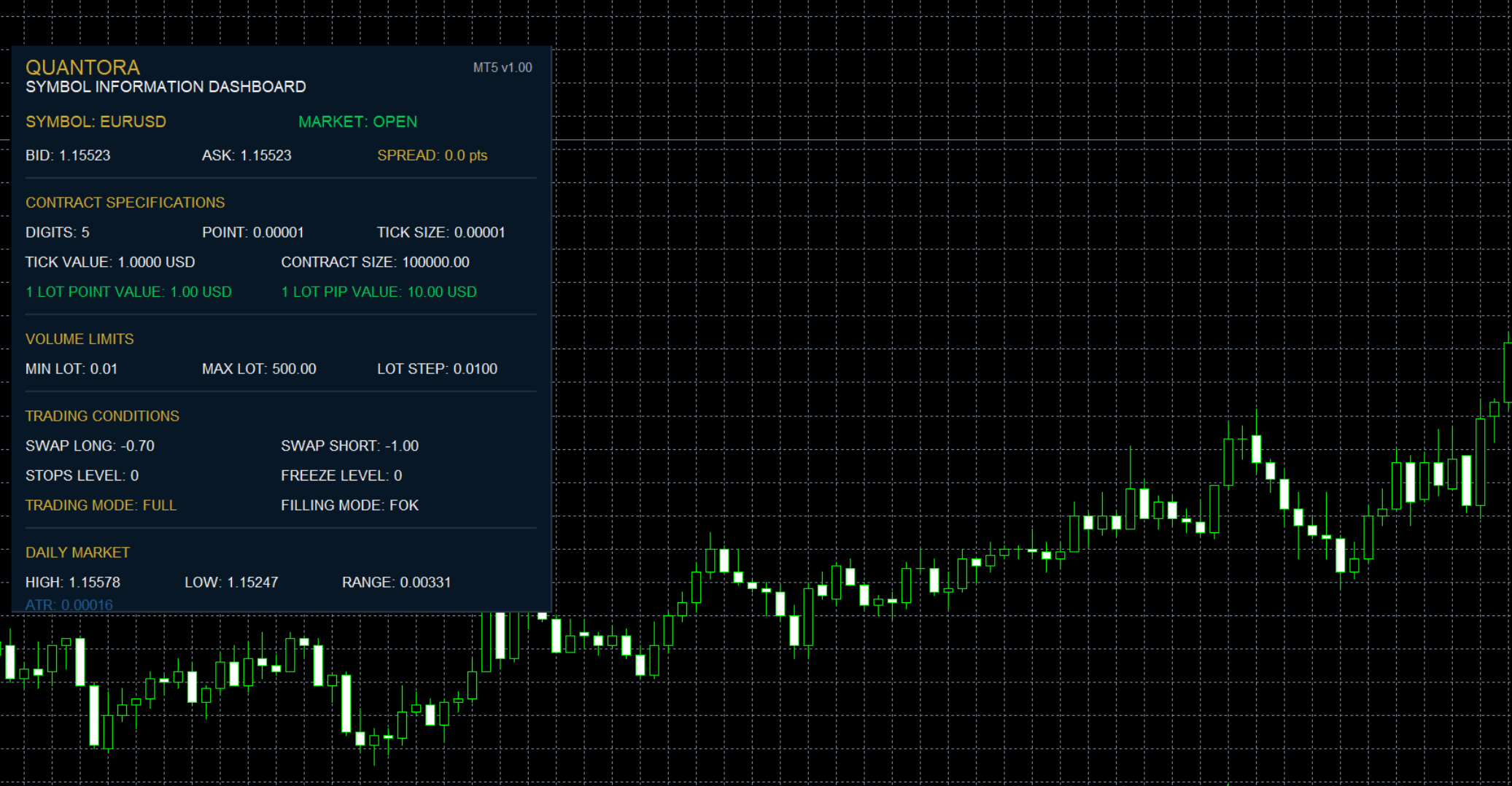Select the SWAP SHORT: -1.00 entry
The width and height of the screenshot is (1512, 786).
[x=349, y=445]
